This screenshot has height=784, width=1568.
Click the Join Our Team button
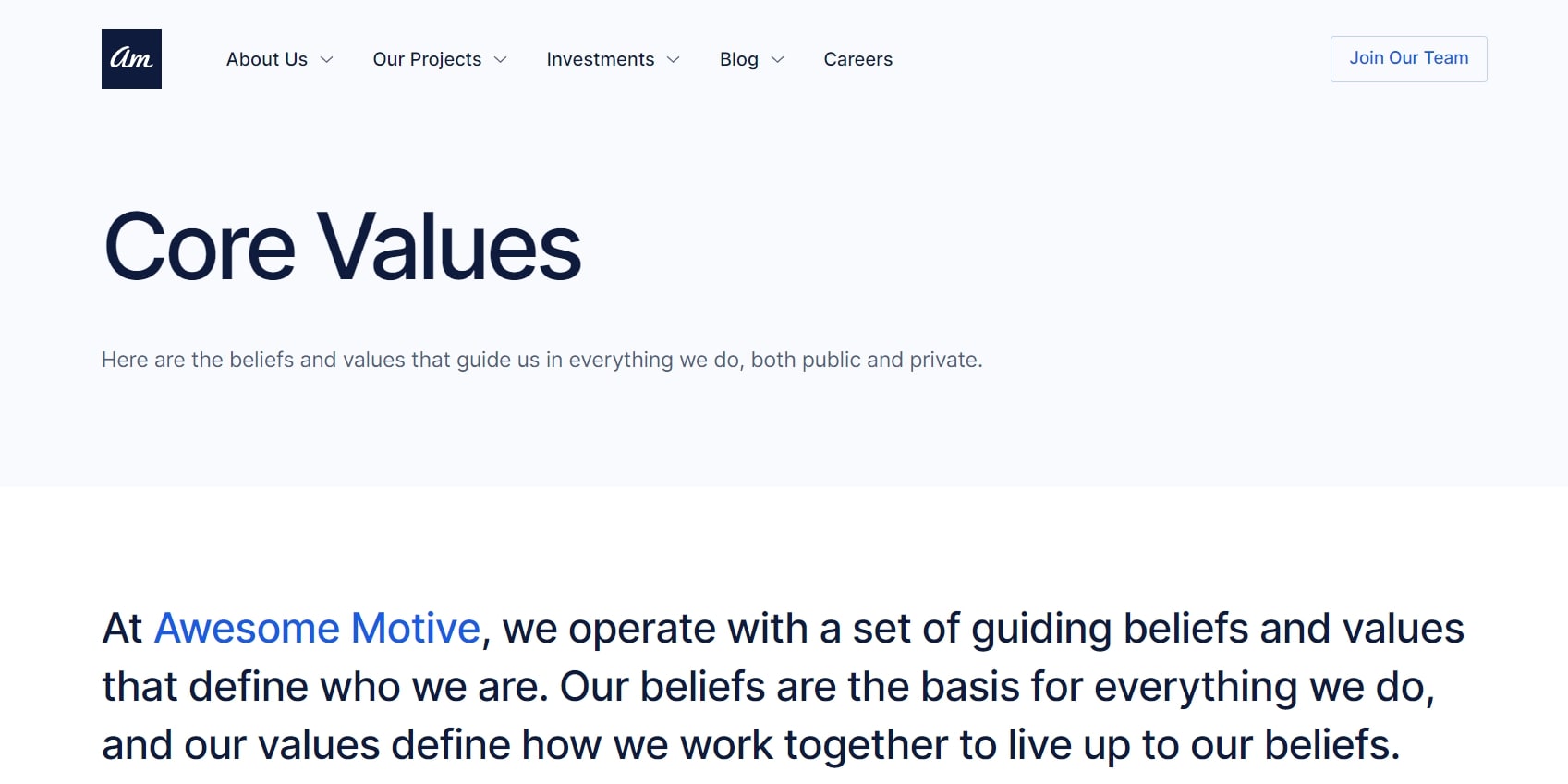coord(1408,58)
